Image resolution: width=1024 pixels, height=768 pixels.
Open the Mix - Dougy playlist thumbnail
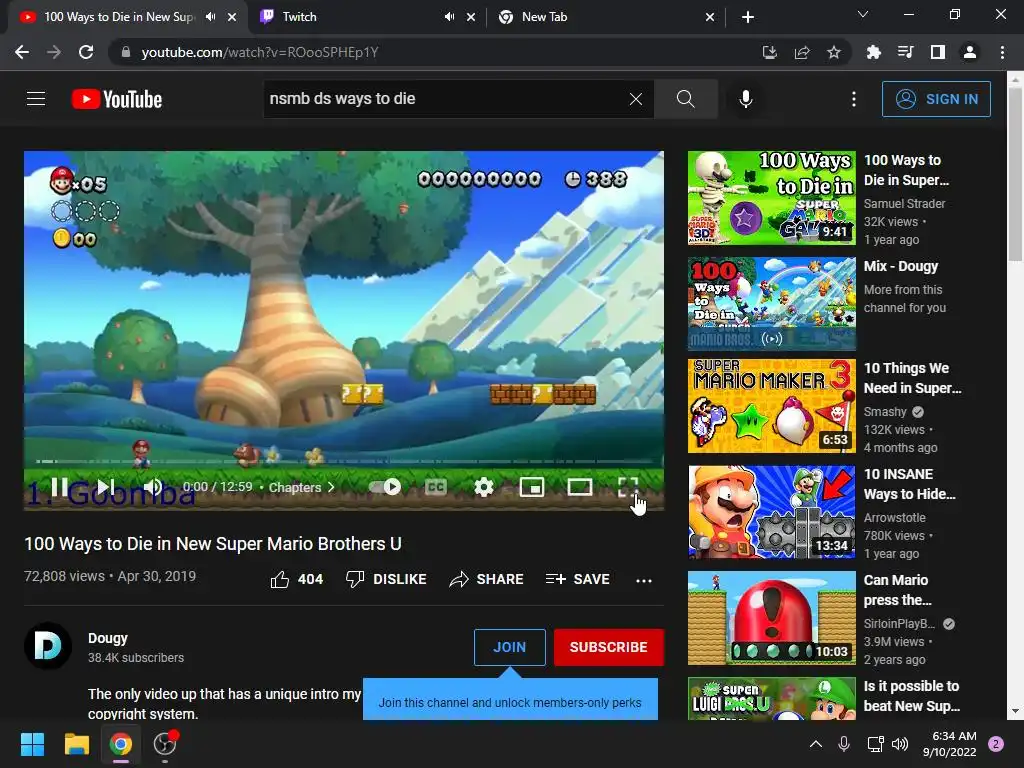[771, 304]
